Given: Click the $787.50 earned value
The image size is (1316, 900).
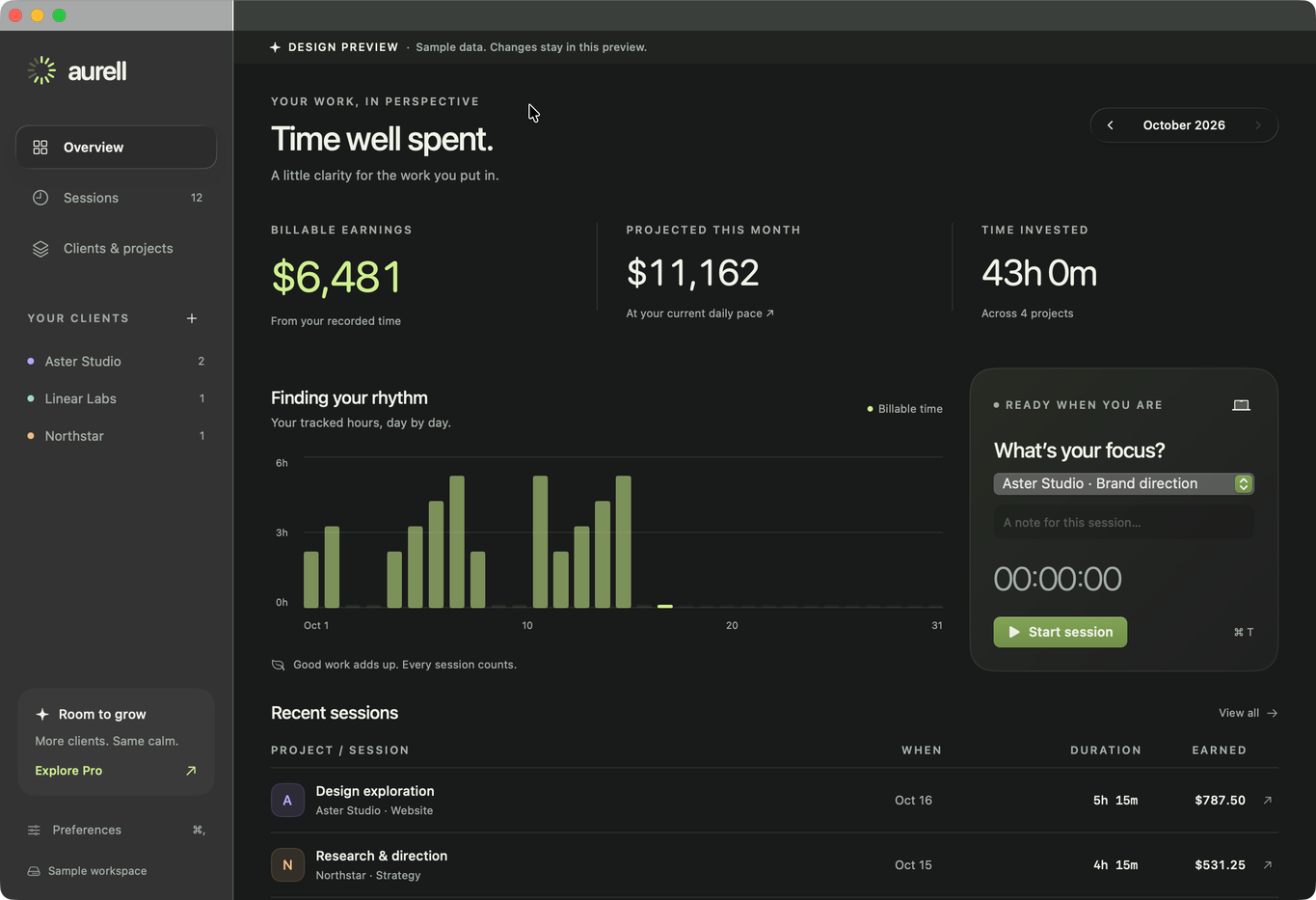Looking at the screenshot, I should pos(1220,800).
